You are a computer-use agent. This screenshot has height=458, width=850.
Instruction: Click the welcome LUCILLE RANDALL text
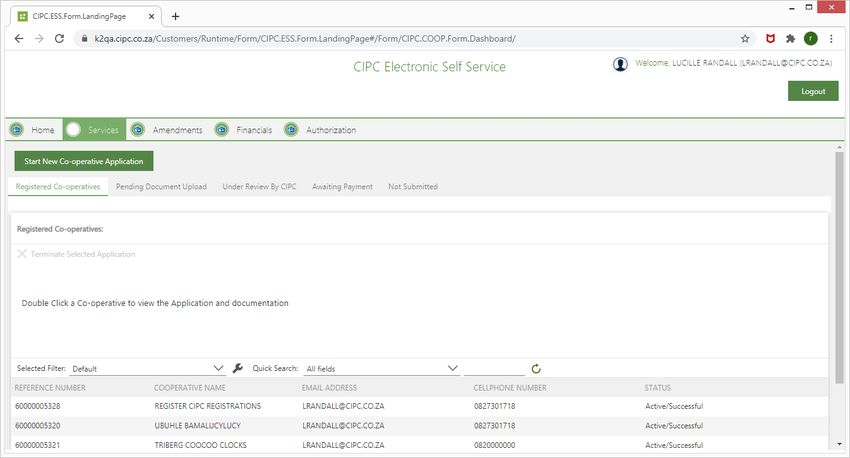click(x=733, y=63)
